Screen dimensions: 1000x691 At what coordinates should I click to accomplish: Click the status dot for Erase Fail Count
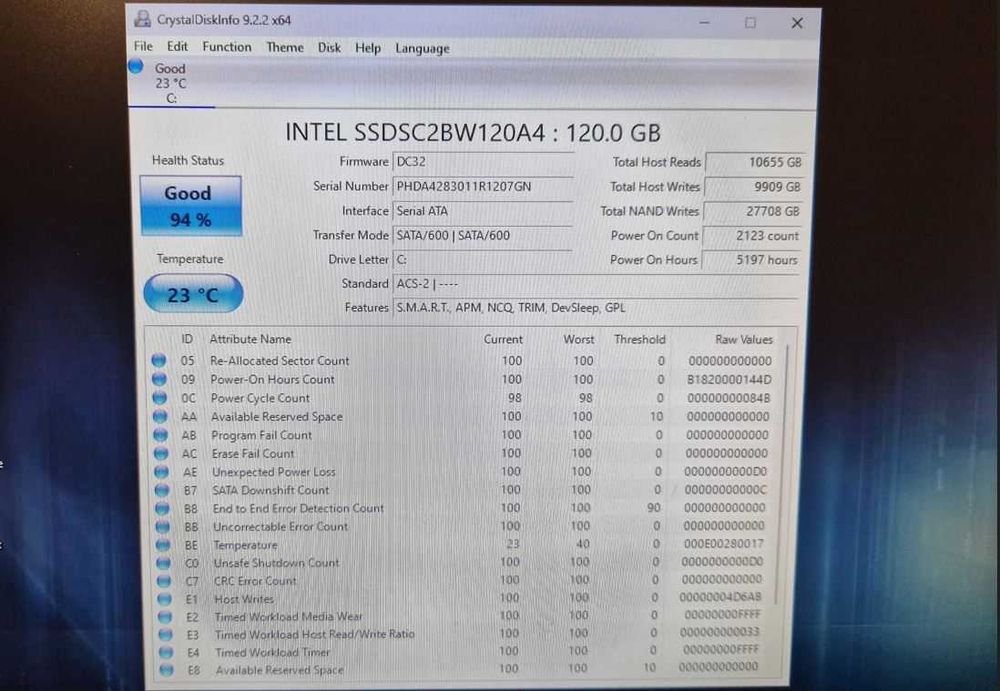point(161,453)
